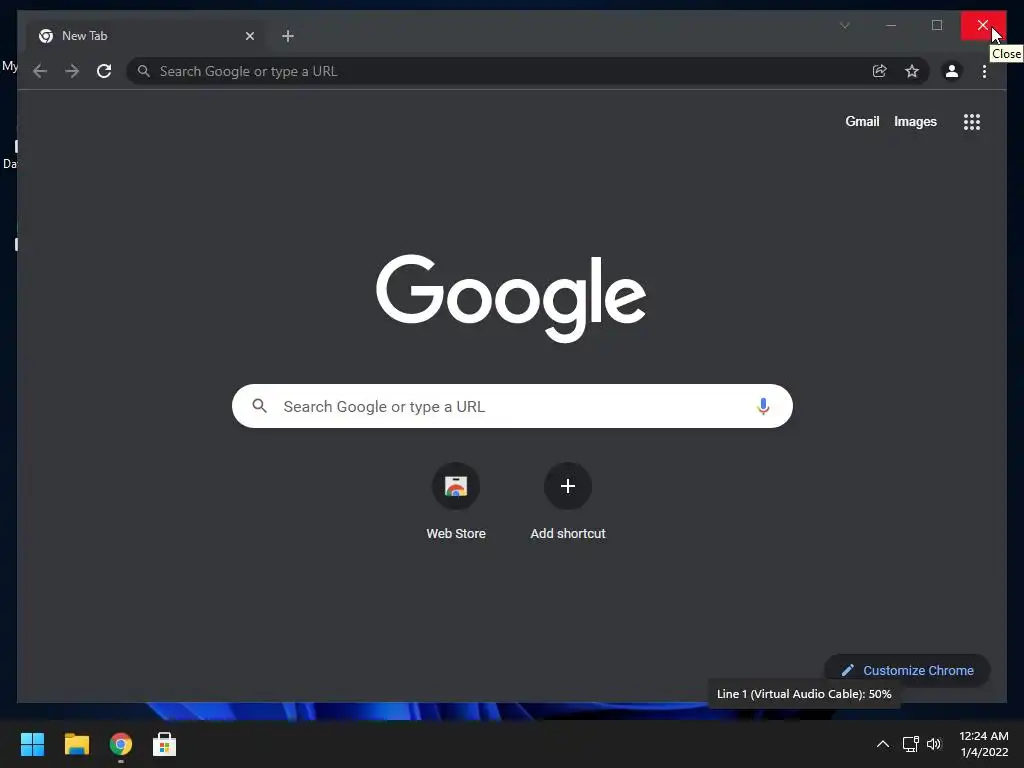Click magnifier icon in Google search box

259,406
